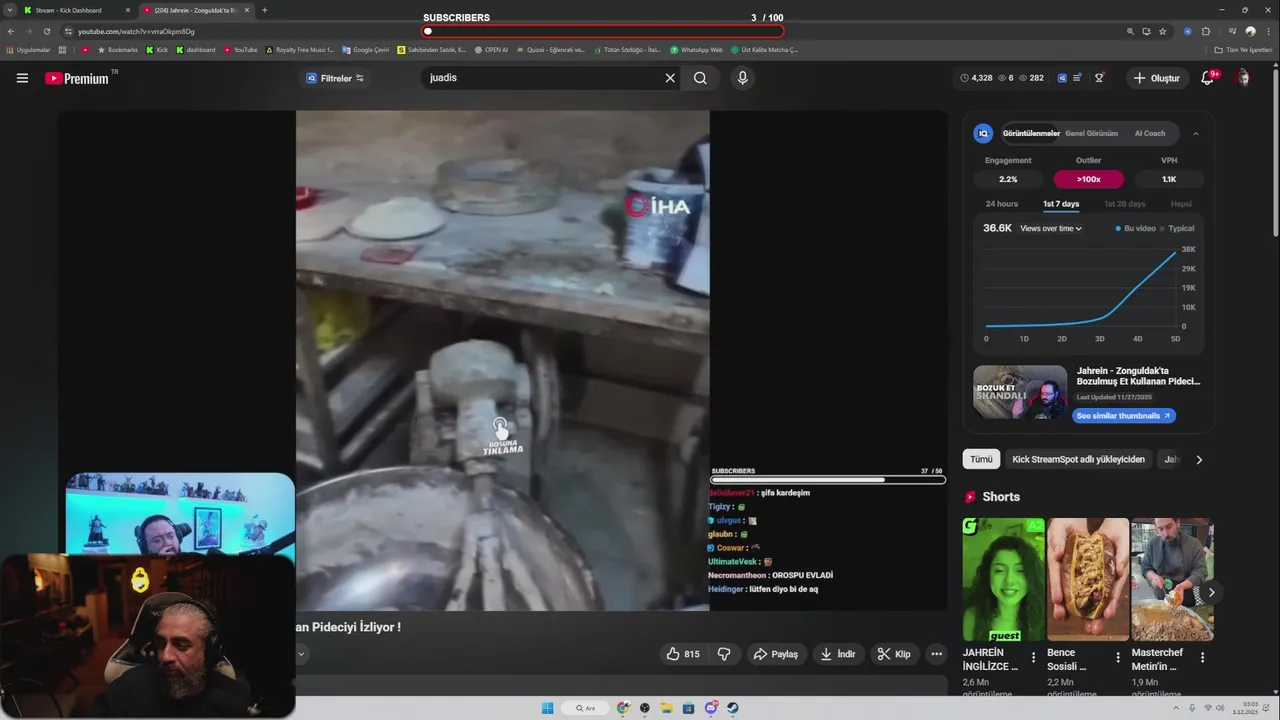This screenshot has width=1280, height=720.
Task: Collapse the vidIQ panel with chevron
Action: (x=1195, y=133)
